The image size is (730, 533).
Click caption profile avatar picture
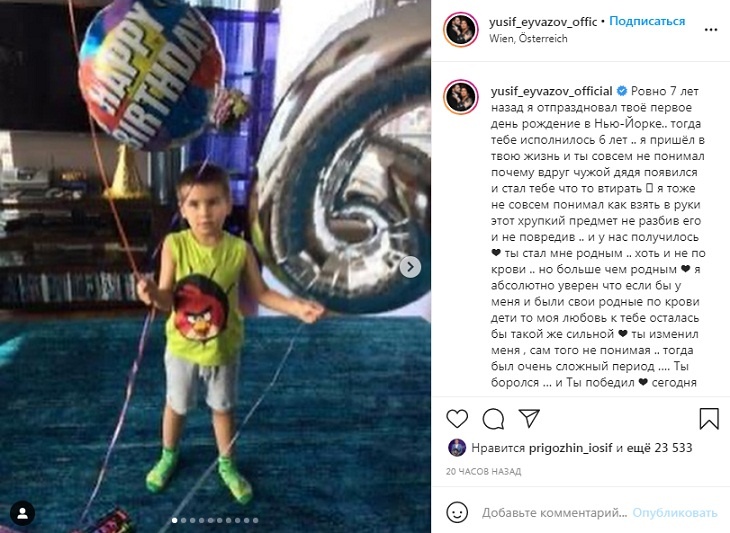[460, 97]
